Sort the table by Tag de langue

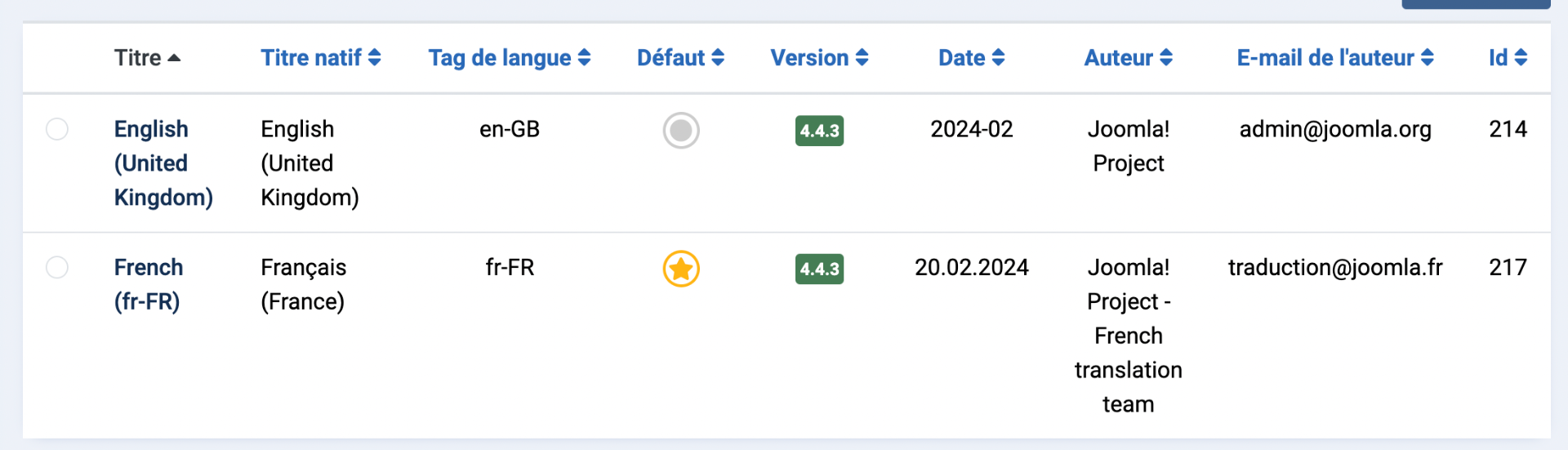500,58
